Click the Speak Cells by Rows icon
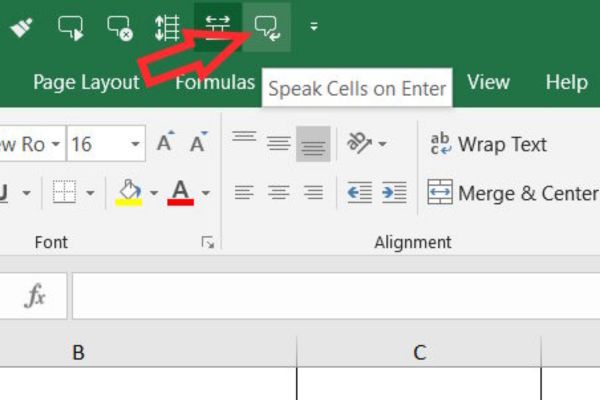 click(x=168, y=28)
